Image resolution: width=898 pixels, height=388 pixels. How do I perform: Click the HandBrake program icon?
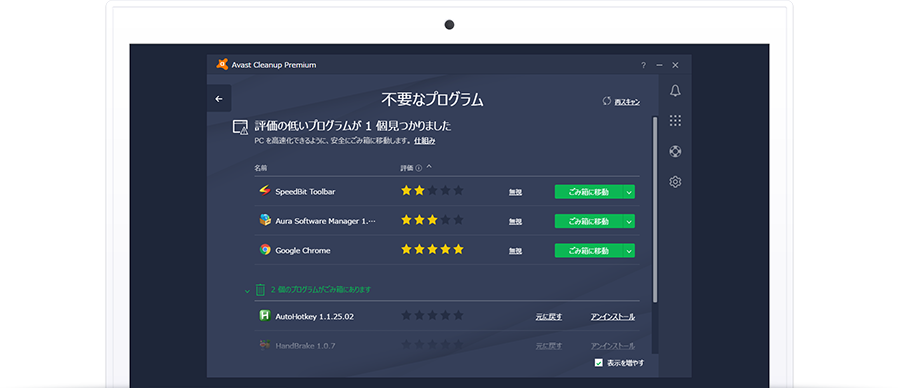265,346
